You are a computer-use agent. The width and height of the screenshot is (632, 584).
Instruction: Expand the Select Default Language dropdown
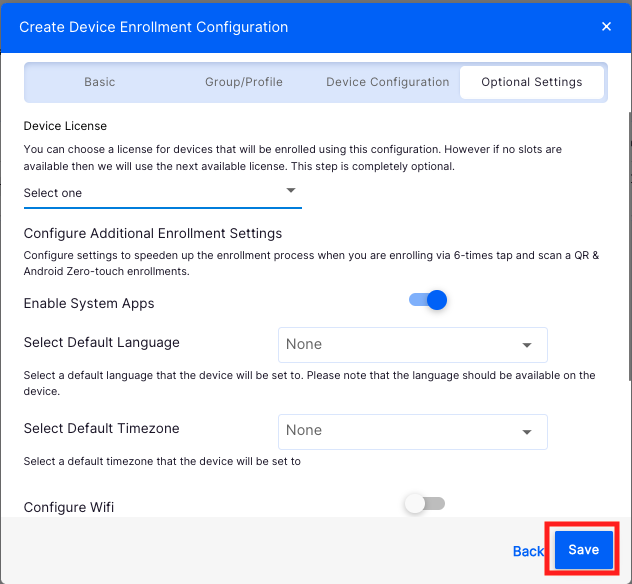413,345
